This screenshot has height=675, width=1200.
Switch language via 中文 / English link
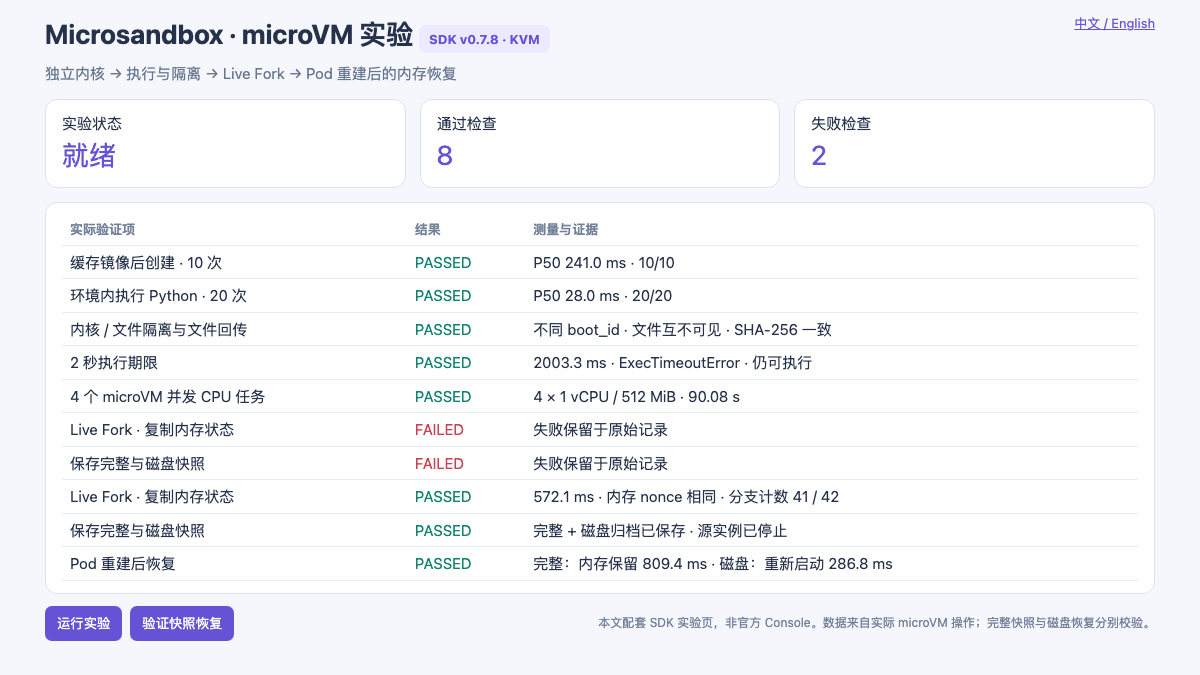tap(1114, 23)
